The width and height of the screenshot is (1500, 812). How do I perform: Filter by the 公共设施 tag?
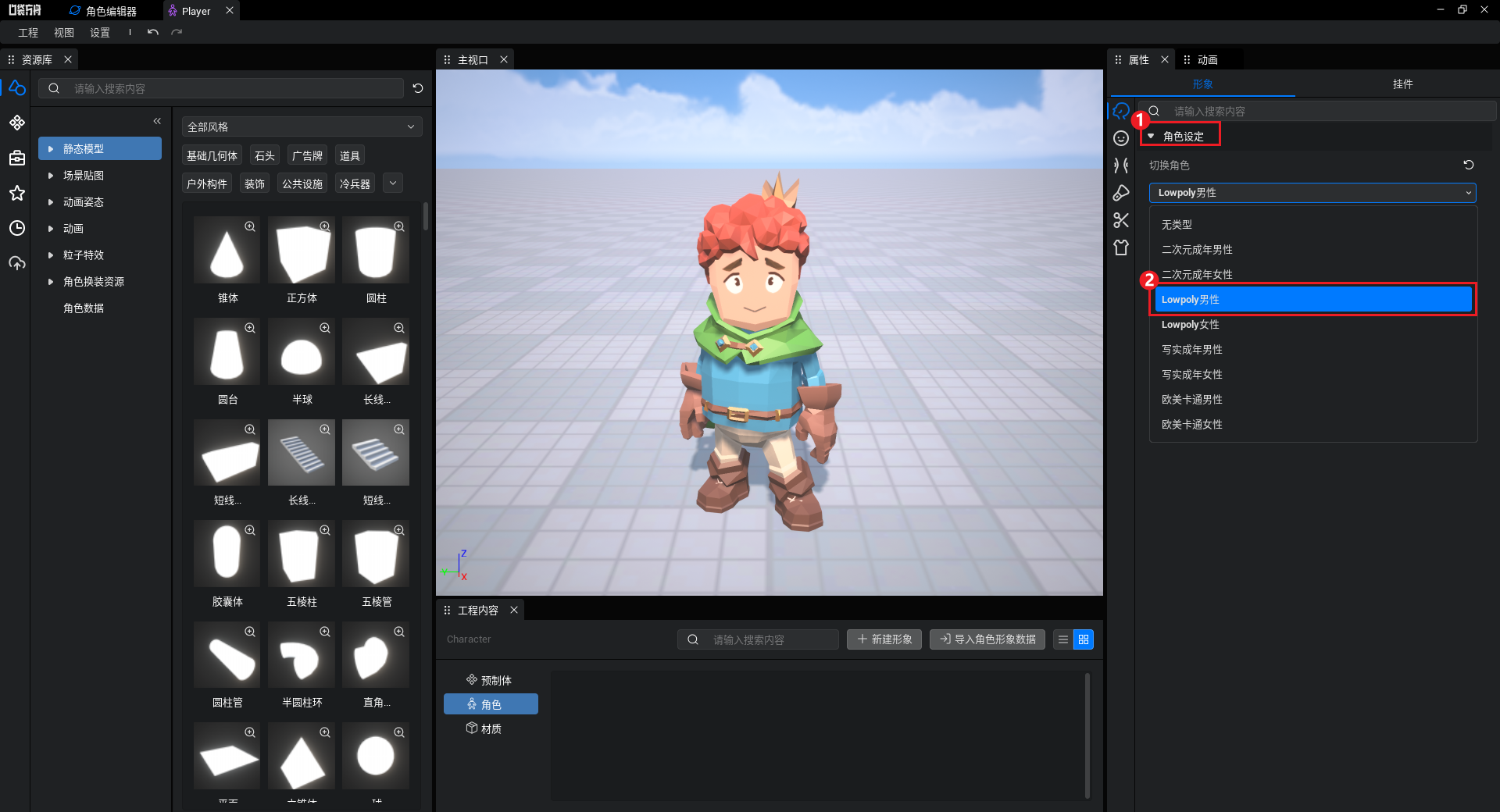302,183
